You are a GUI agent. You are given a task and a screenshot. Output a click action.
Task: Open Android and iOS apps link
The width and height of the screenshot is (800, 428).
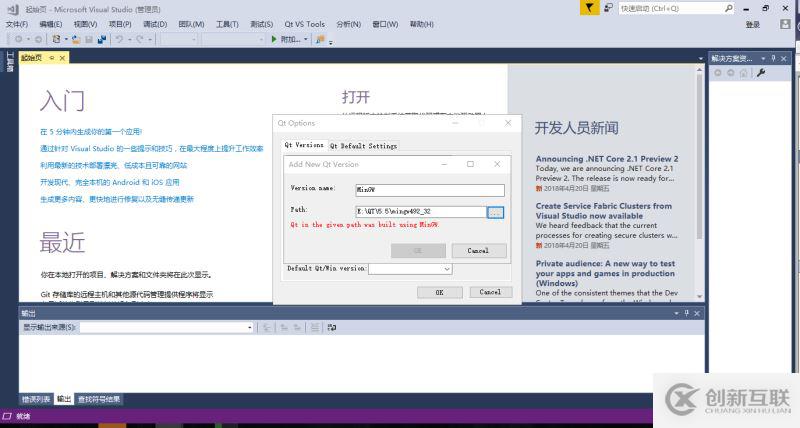pos(110,182)
